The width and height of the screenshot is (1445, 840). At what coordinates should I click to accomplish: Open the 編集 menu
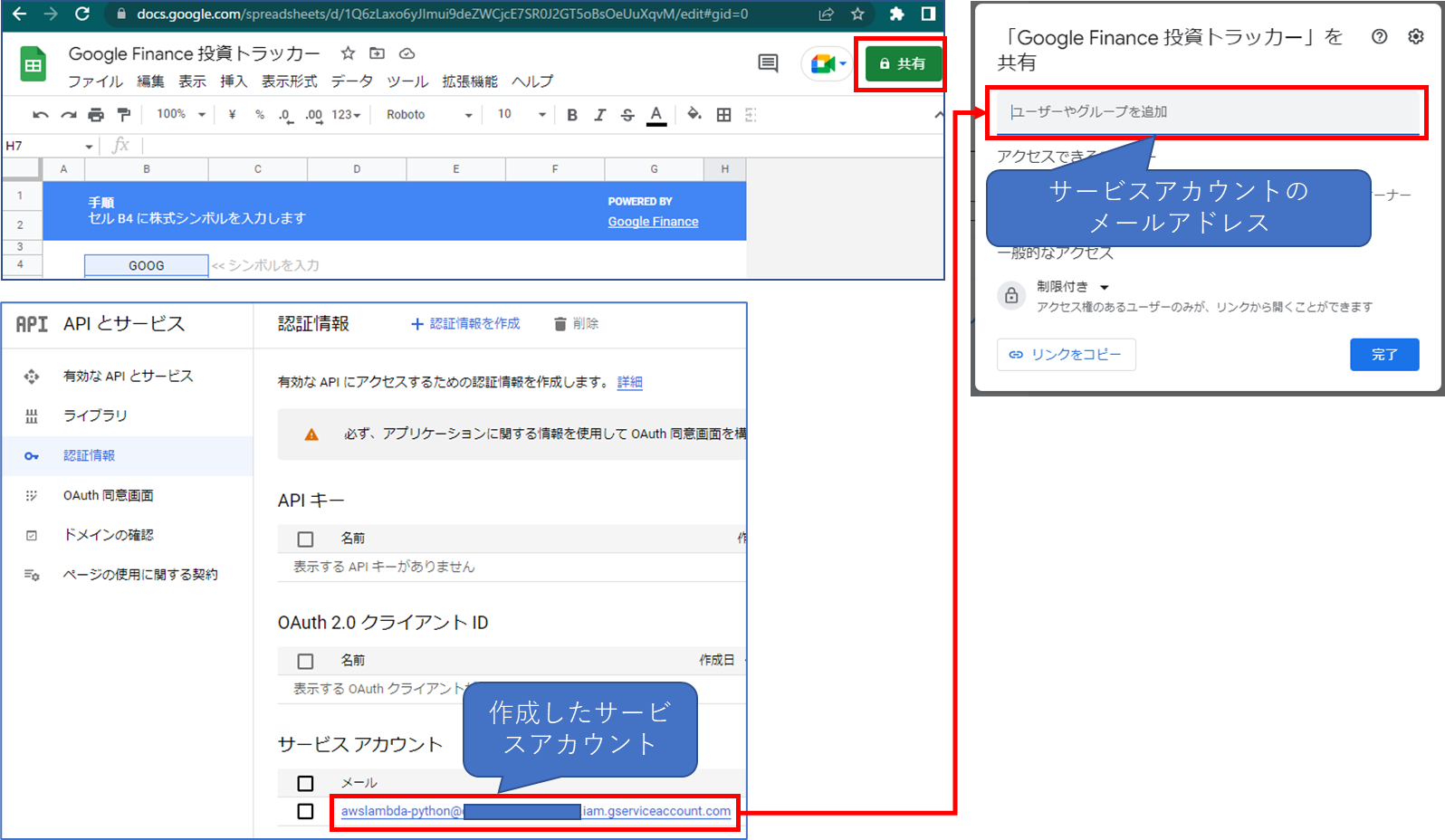(150, 81)
